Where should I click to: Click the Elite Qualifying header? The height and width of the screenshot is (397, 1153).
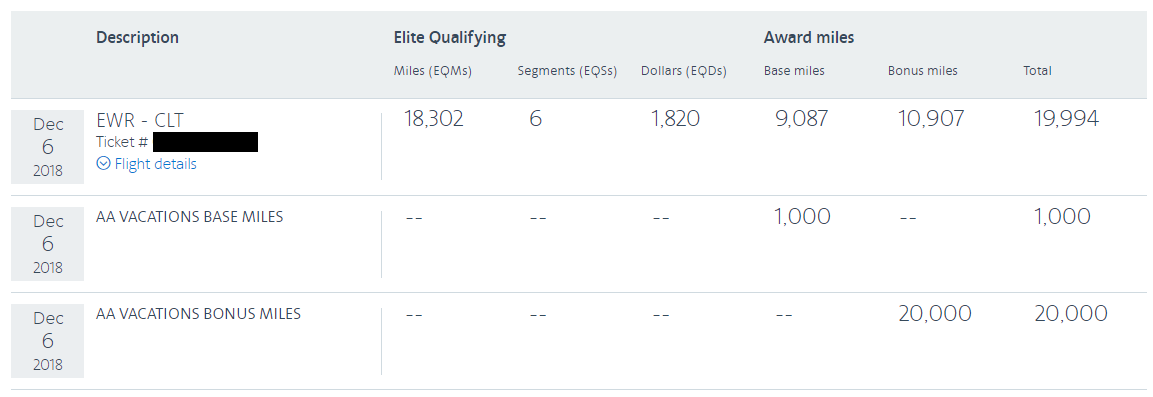pos(449,37)
